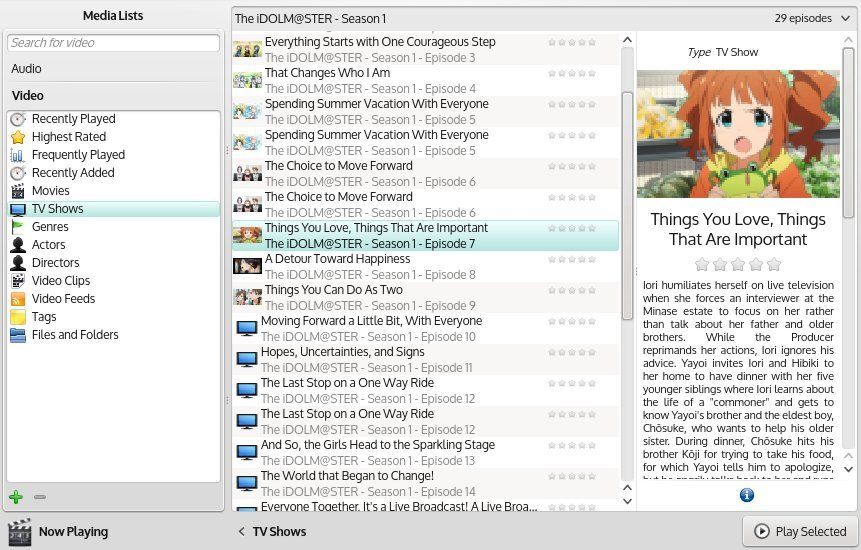Click the Now Playing clapperboard icon
This screenshot has width=861, height=550.
tap(19, 532)
